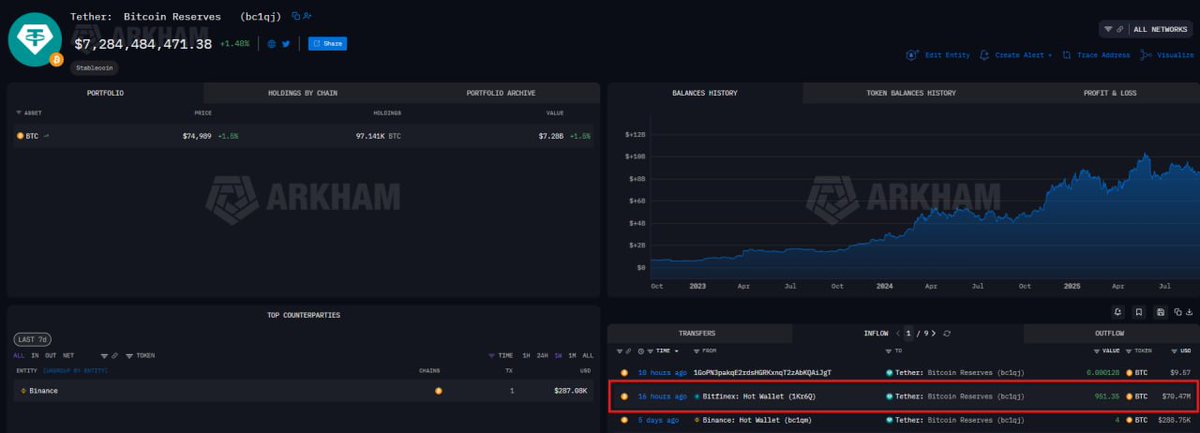
Task: Open the 16 hours ago transaction
Action: 662,396
